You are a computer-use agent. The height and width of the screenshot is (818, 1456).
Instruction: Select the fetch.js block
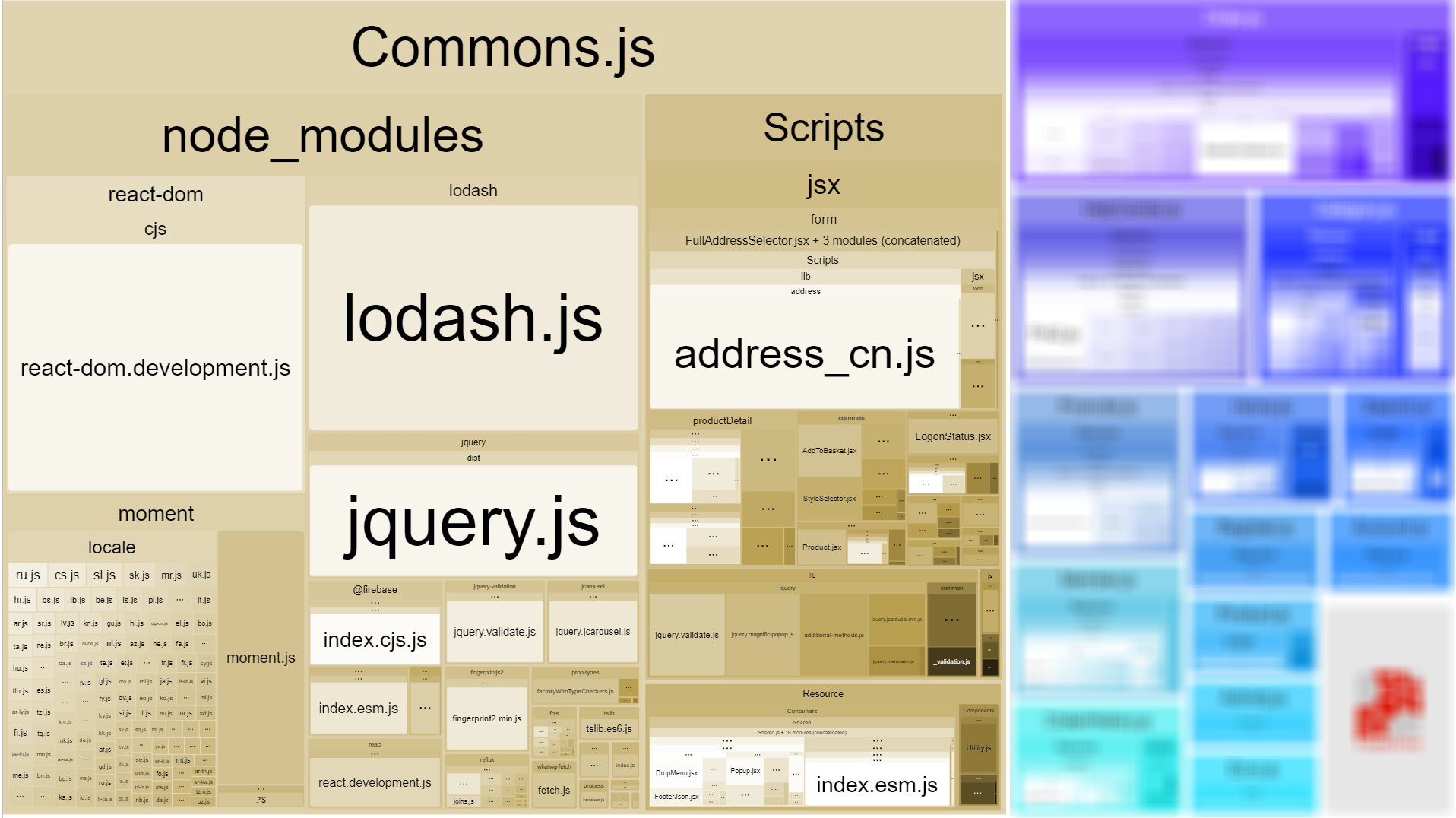[554, 791]
